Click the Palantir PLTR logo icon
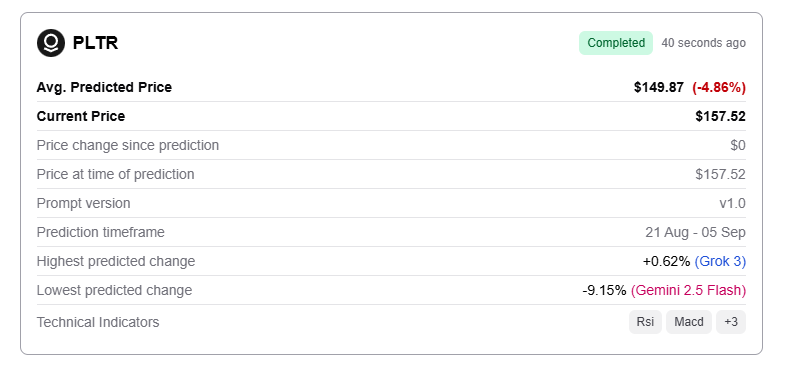 click(x=51, y=43)
